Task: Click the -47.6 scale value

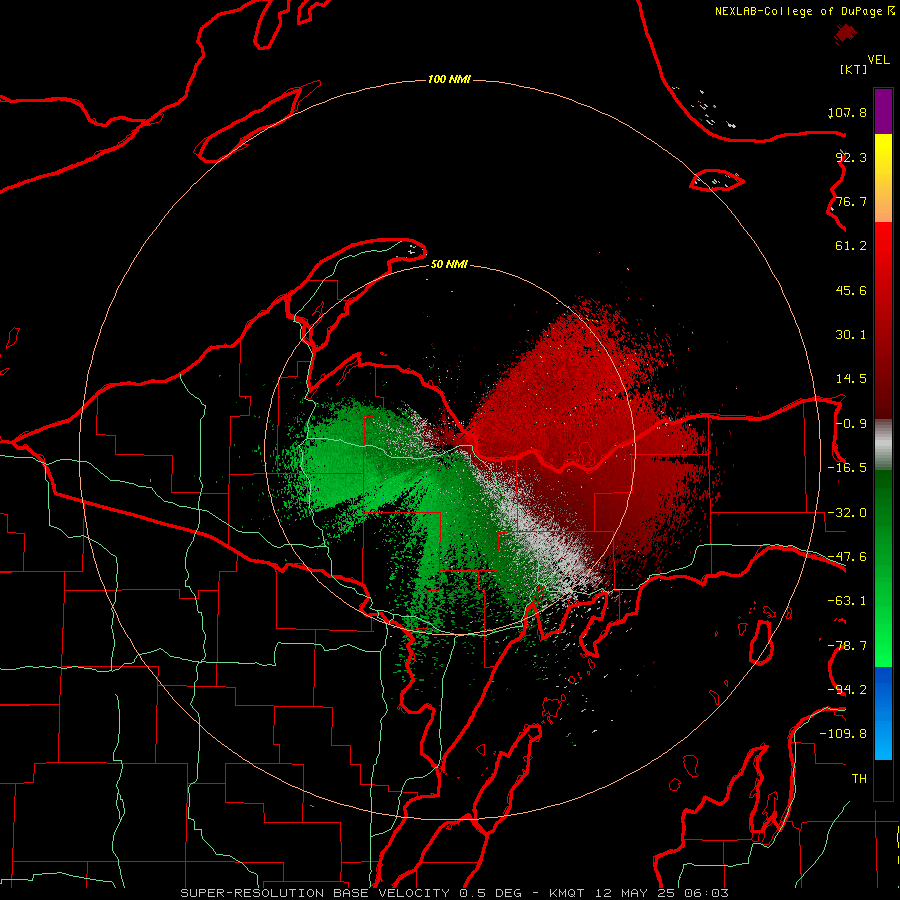Action: coord(847,557)
